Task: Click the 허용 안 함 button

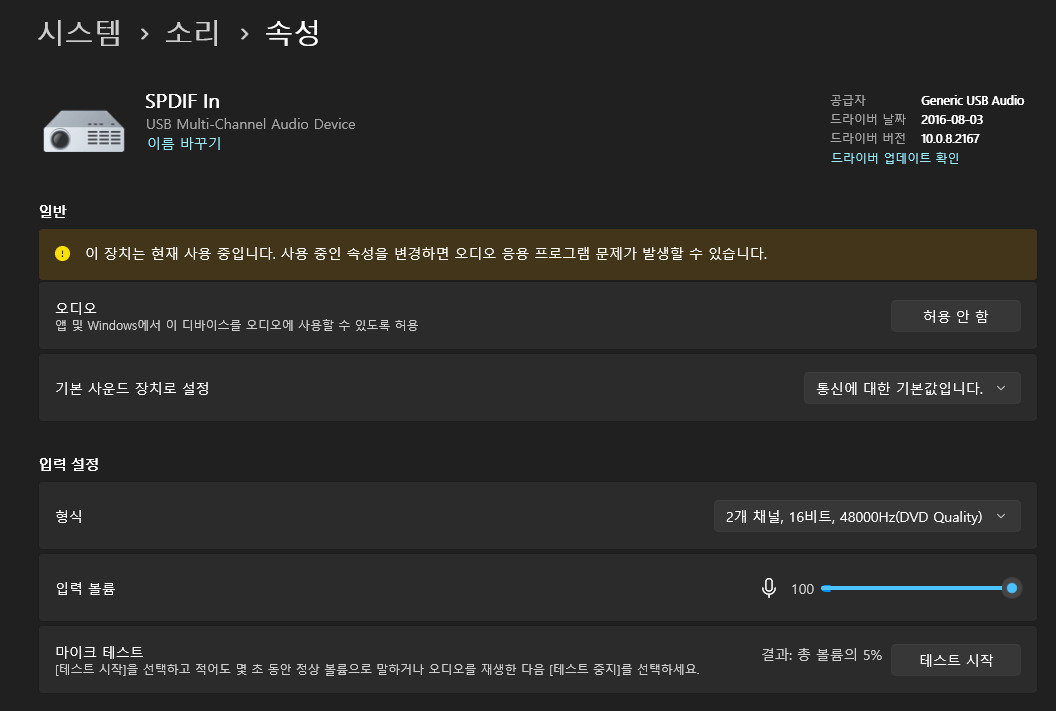Action: pos(956,316)
